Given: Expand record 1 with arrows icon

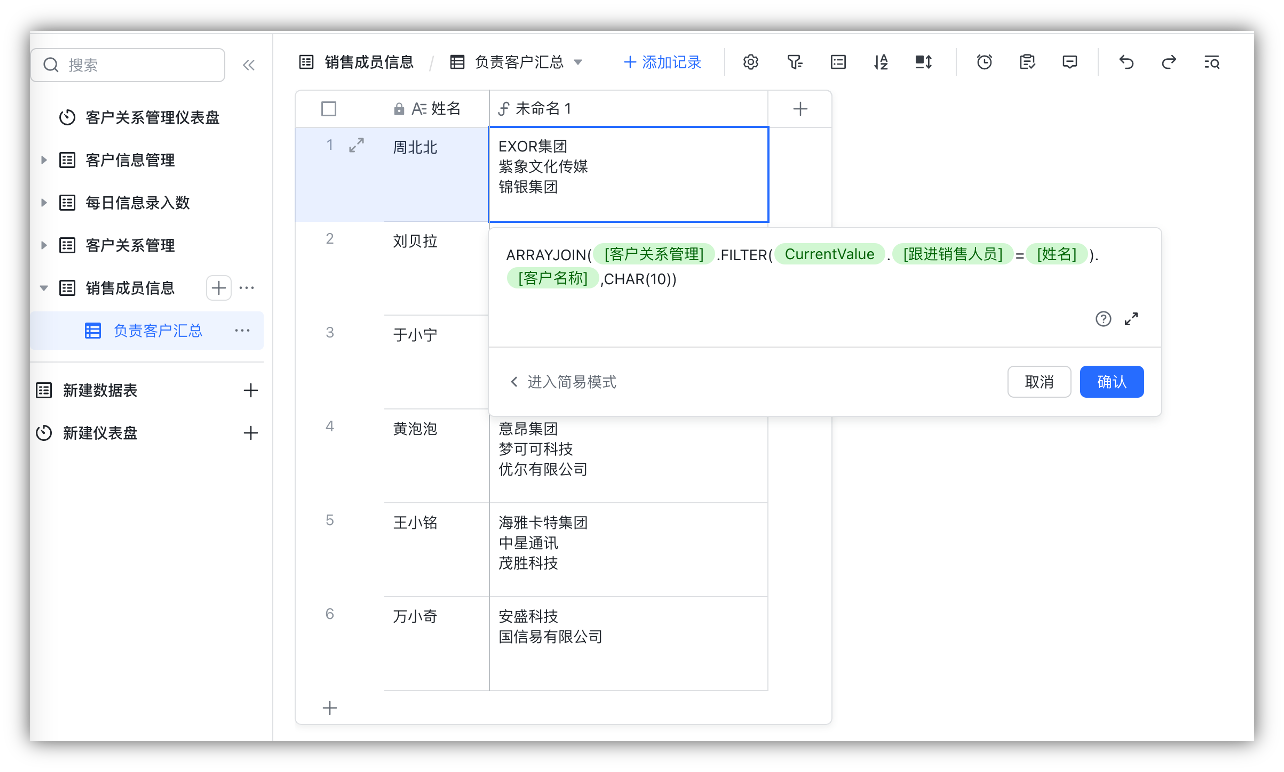Looking at the screenshot, I should [x=356, y=146].
